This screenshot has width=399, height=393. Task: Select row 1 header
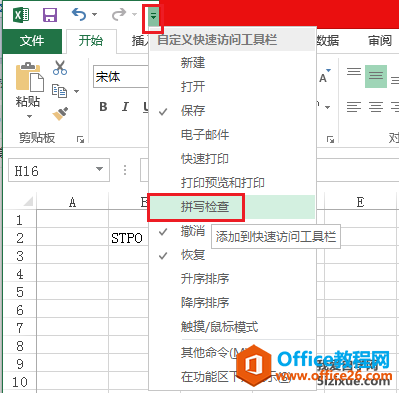pos(19,220)
